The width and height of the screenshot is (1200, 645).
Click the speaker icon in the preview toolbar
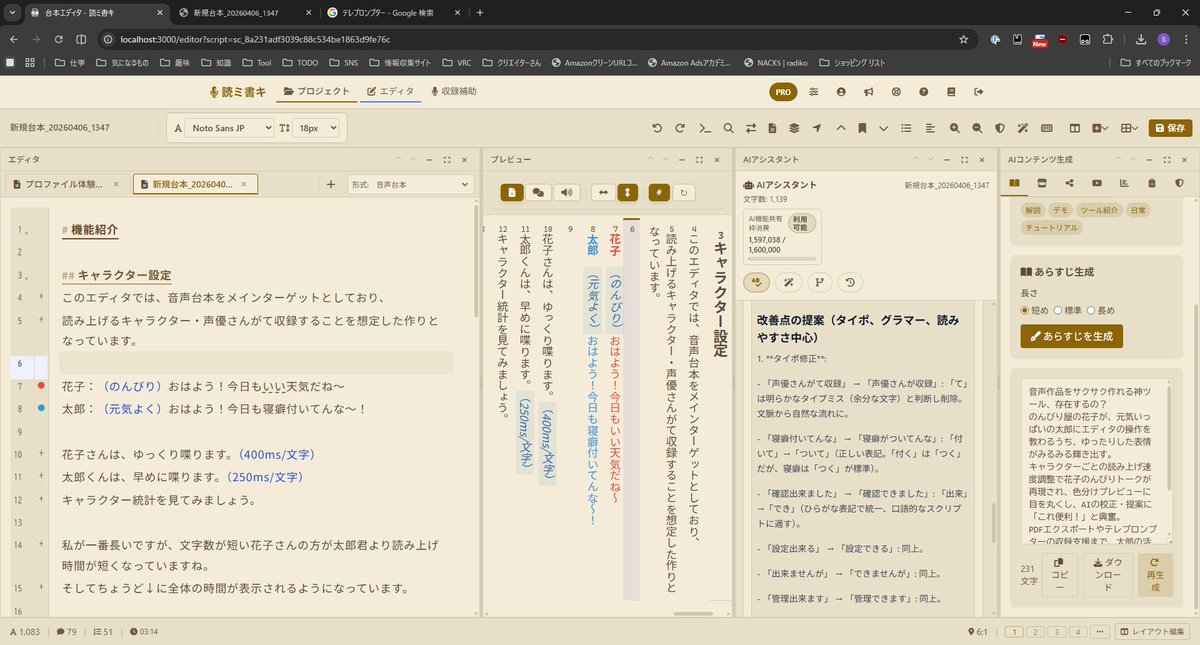coord(567,192)
